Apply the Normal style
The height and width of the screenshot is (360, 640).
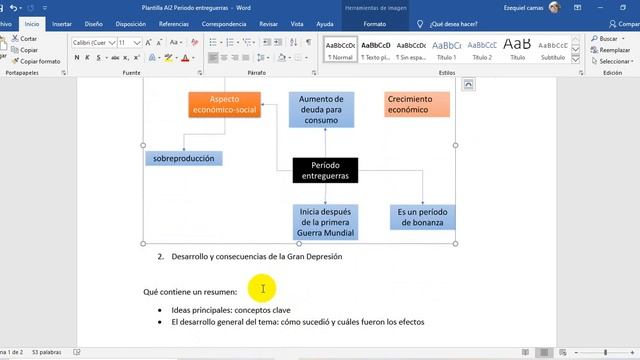point(340,49)
